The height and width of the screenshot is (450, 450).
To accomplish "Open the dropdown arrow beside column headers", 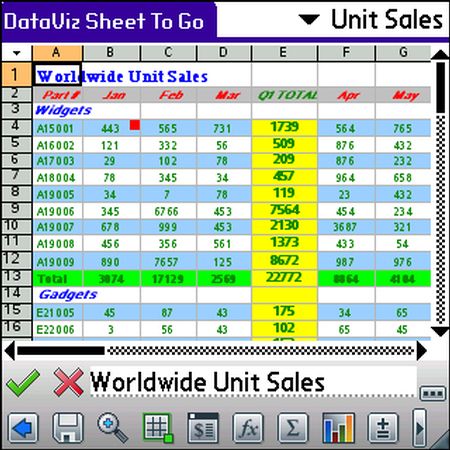I will (x=16, y=53).
